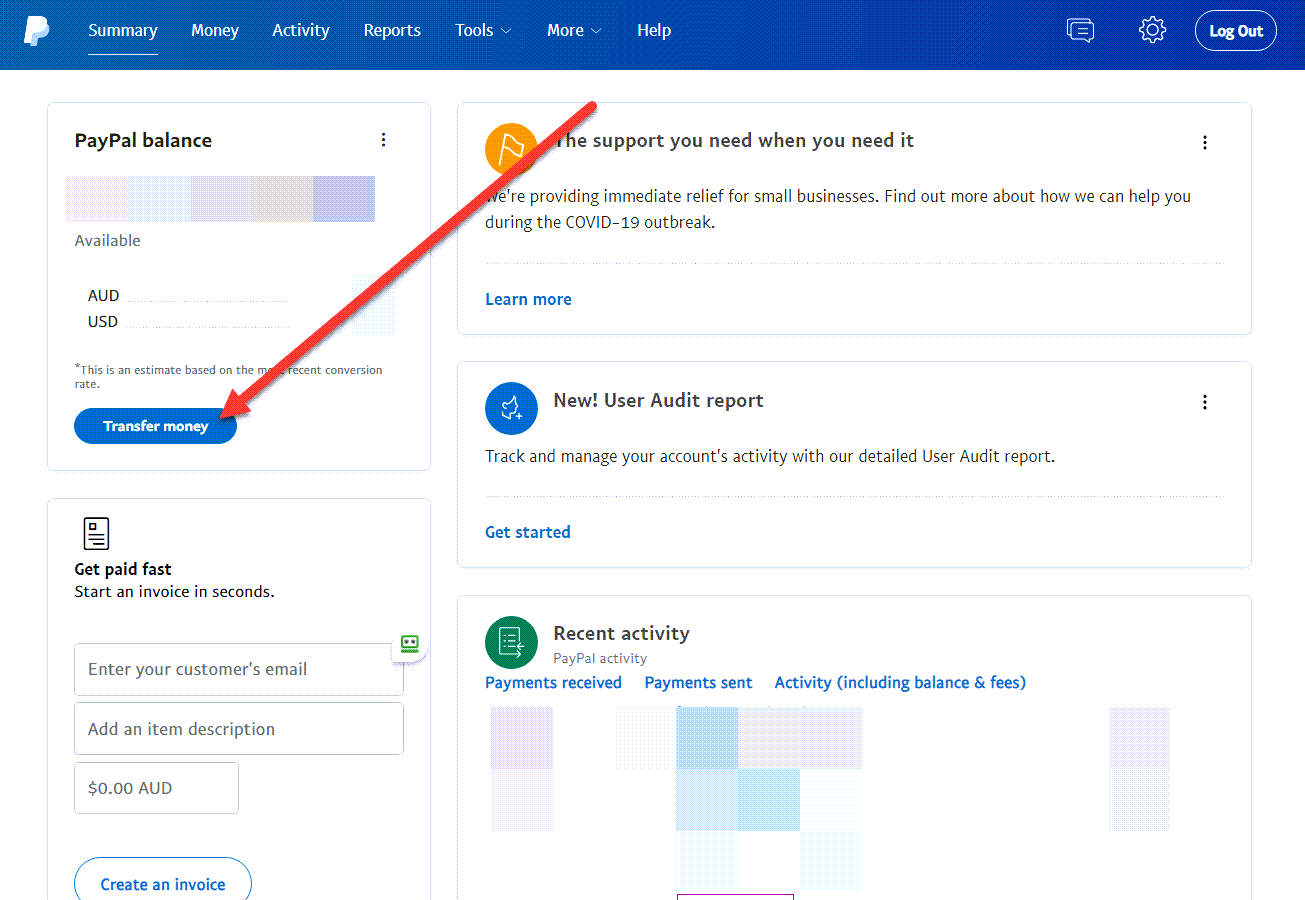Click the Available label under balance
This screenshot has width=1305, height=900.
click(x=108, y=241)
